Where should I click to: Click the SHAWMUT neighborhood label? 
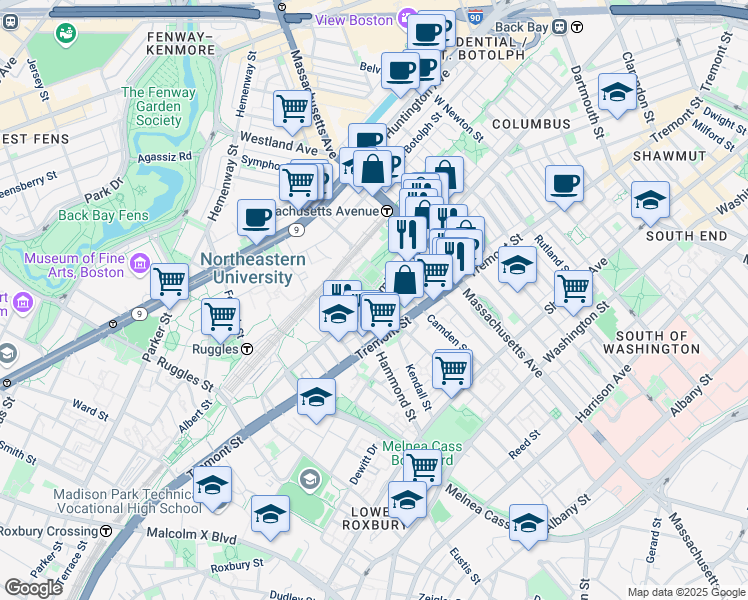pyautogui.click(x=669, y=156)
